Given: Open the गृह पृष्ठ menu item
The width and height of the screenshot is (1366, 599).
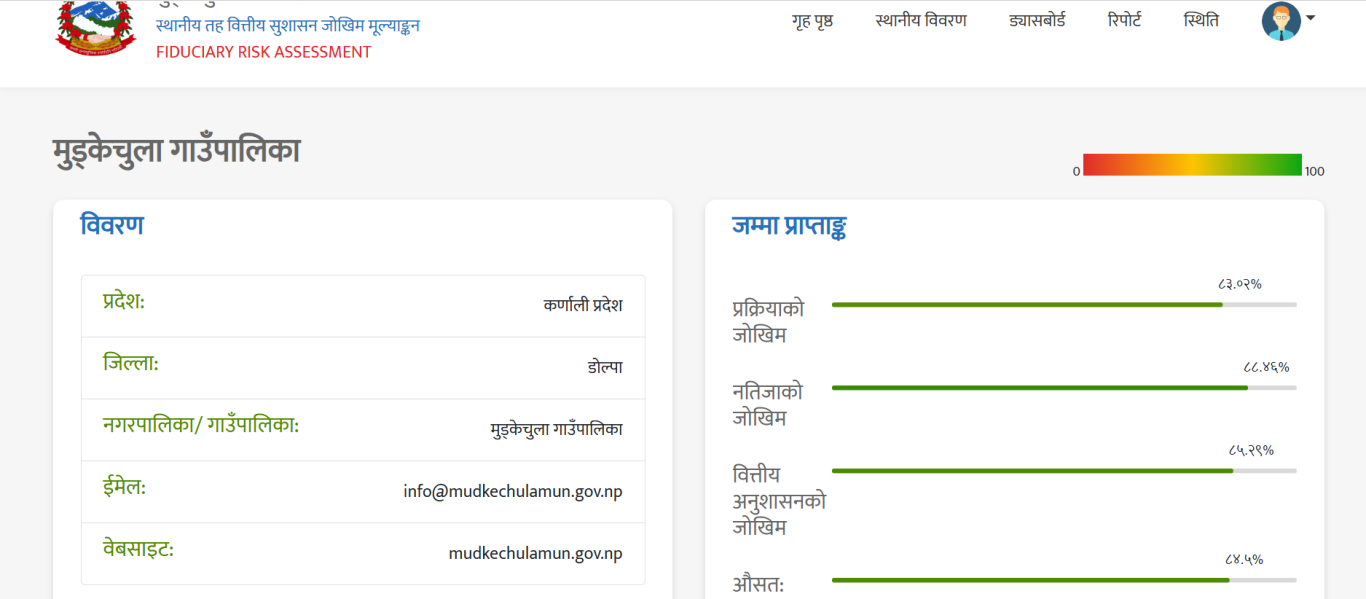Looking at the screenshot, I should tap(812, 20).
